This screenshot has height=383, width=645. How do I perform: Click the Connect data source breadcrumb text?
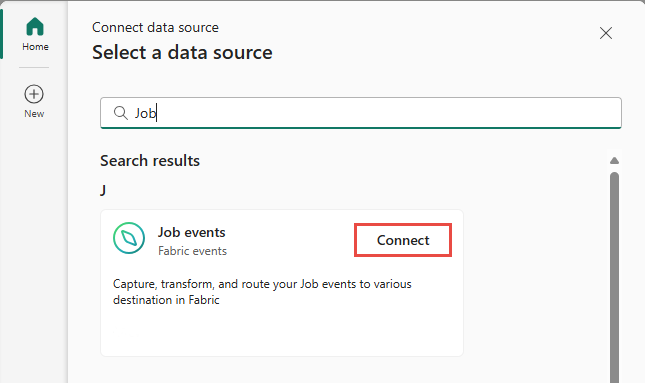coord(155,28)
